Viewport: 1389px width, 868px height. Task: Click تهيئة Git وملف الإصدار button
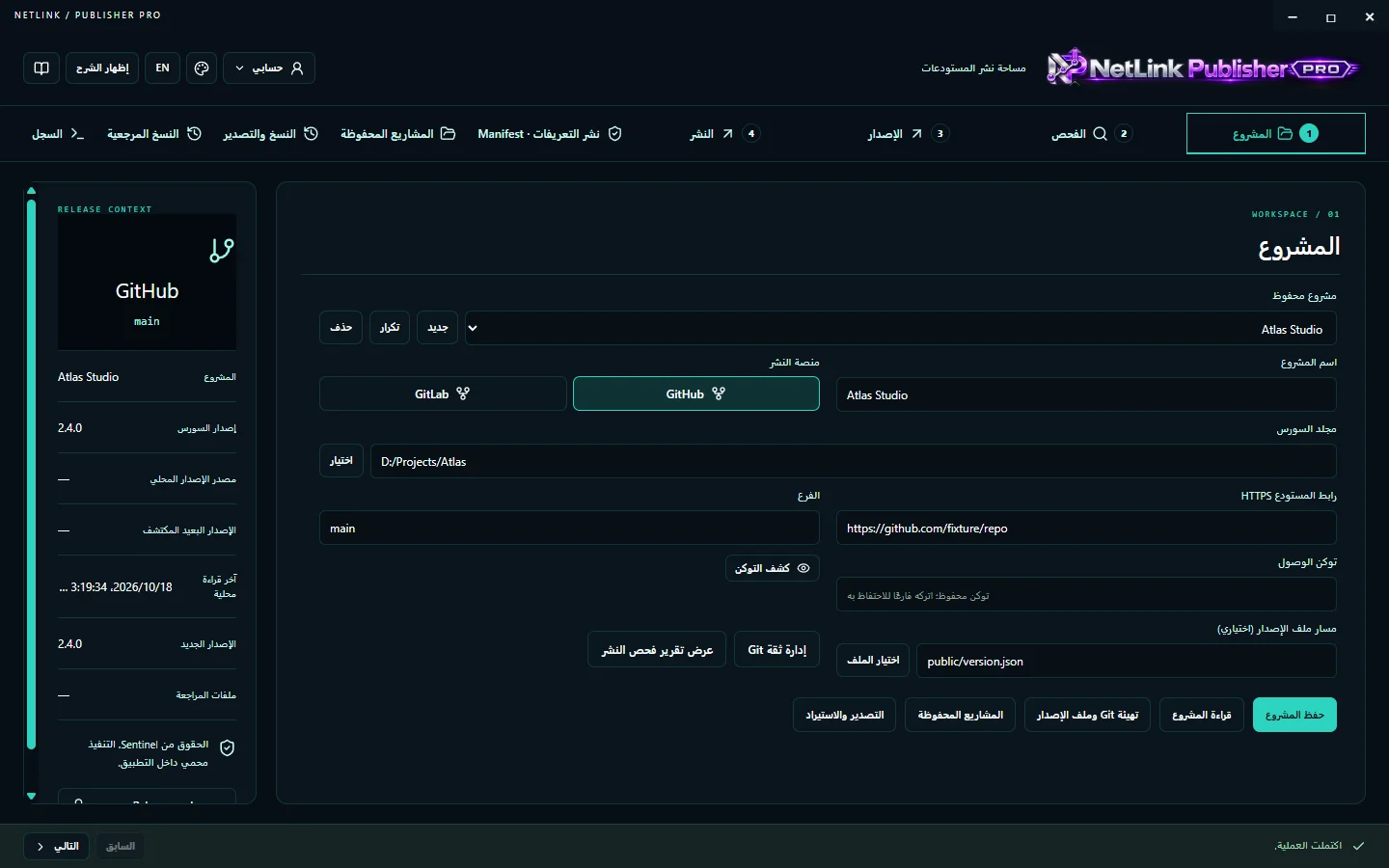click(x=1087, y=715)
